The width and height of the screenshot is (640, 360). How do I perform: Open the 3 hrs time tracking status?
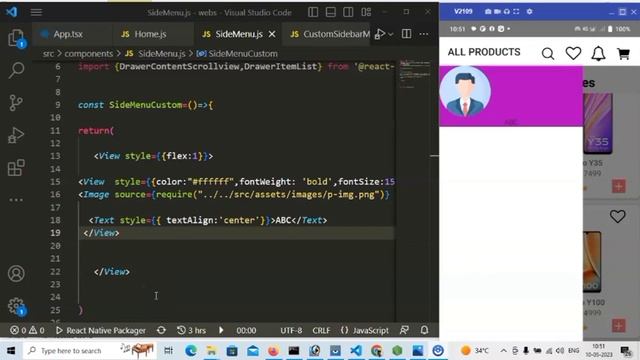tap(191, 330)
